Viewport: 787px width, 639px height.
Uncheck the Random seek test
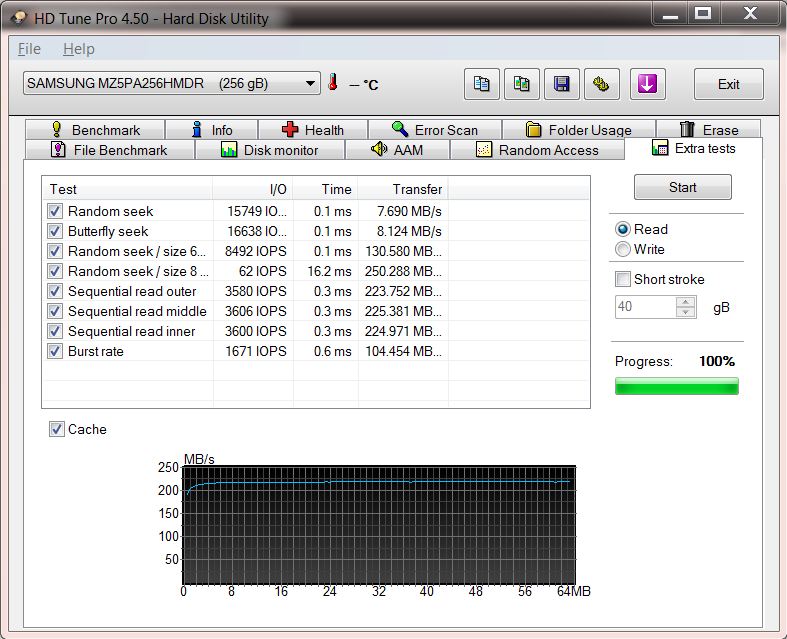pos(55,211)
